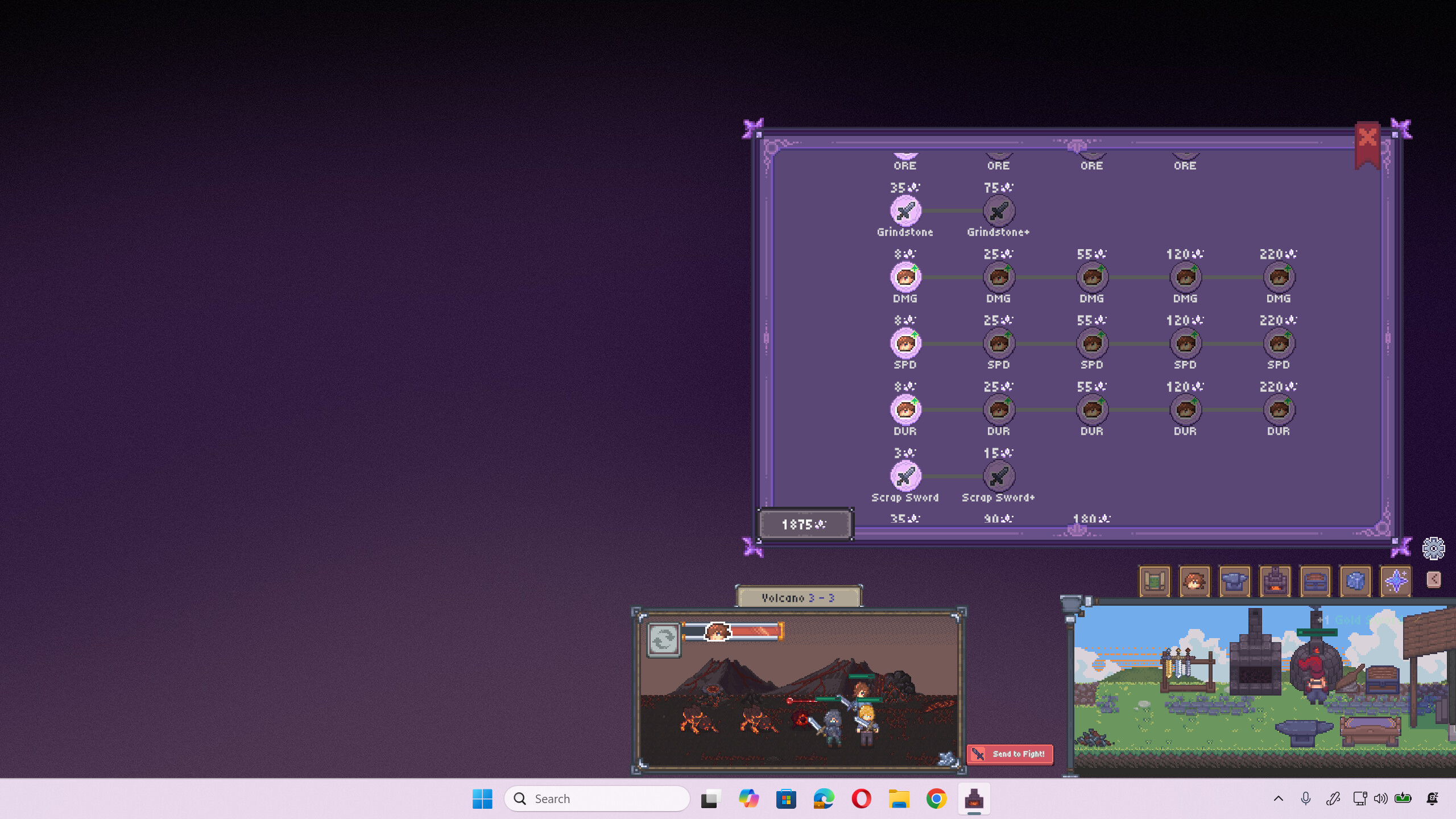
Task: Open the anvil crafting menu
Action: [x=1235, y=581]
